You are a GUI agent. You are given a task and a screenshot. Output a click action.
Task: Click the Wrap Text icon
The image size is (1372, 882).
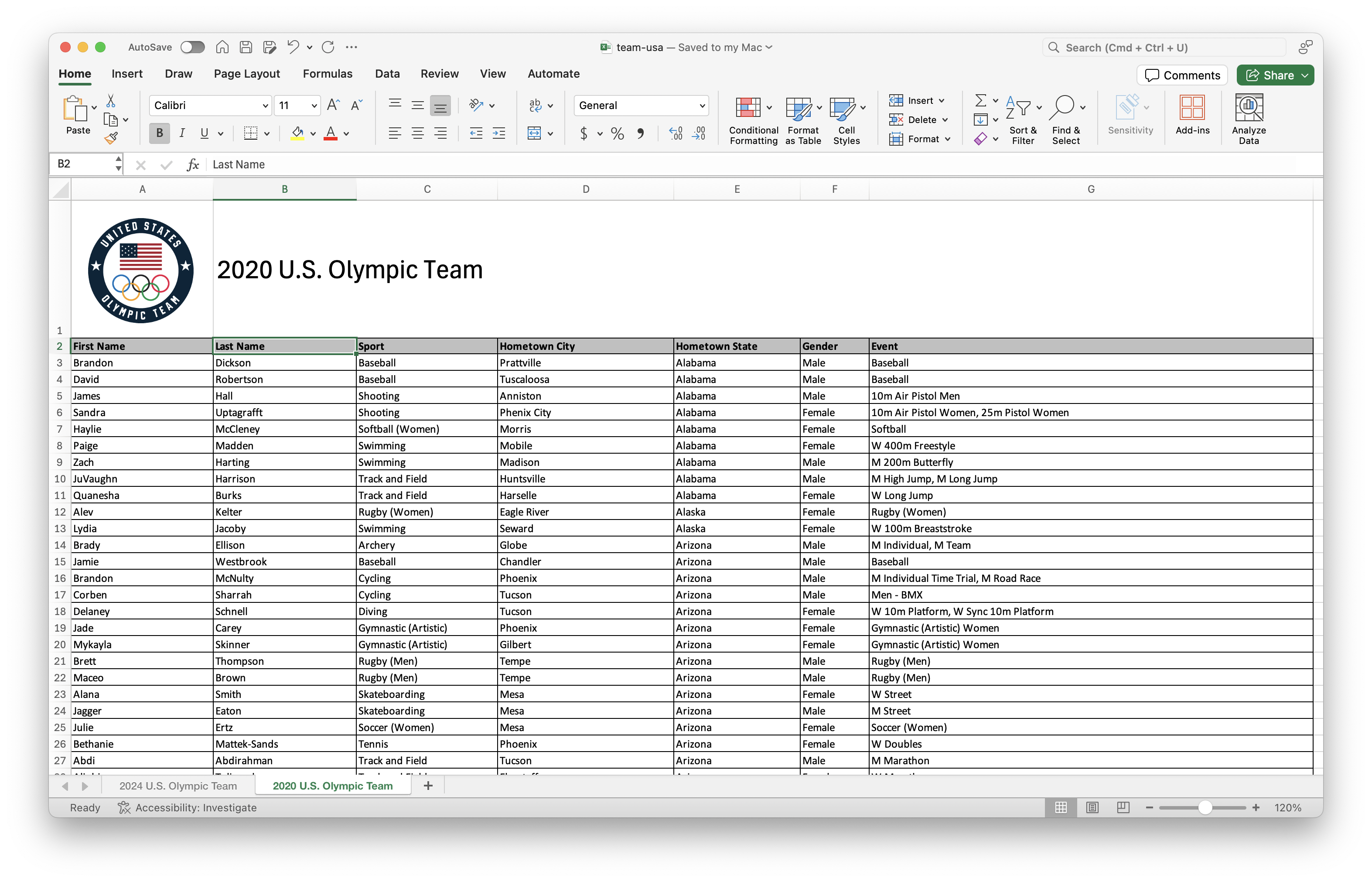pyautogui.click(x=536, y=106)
